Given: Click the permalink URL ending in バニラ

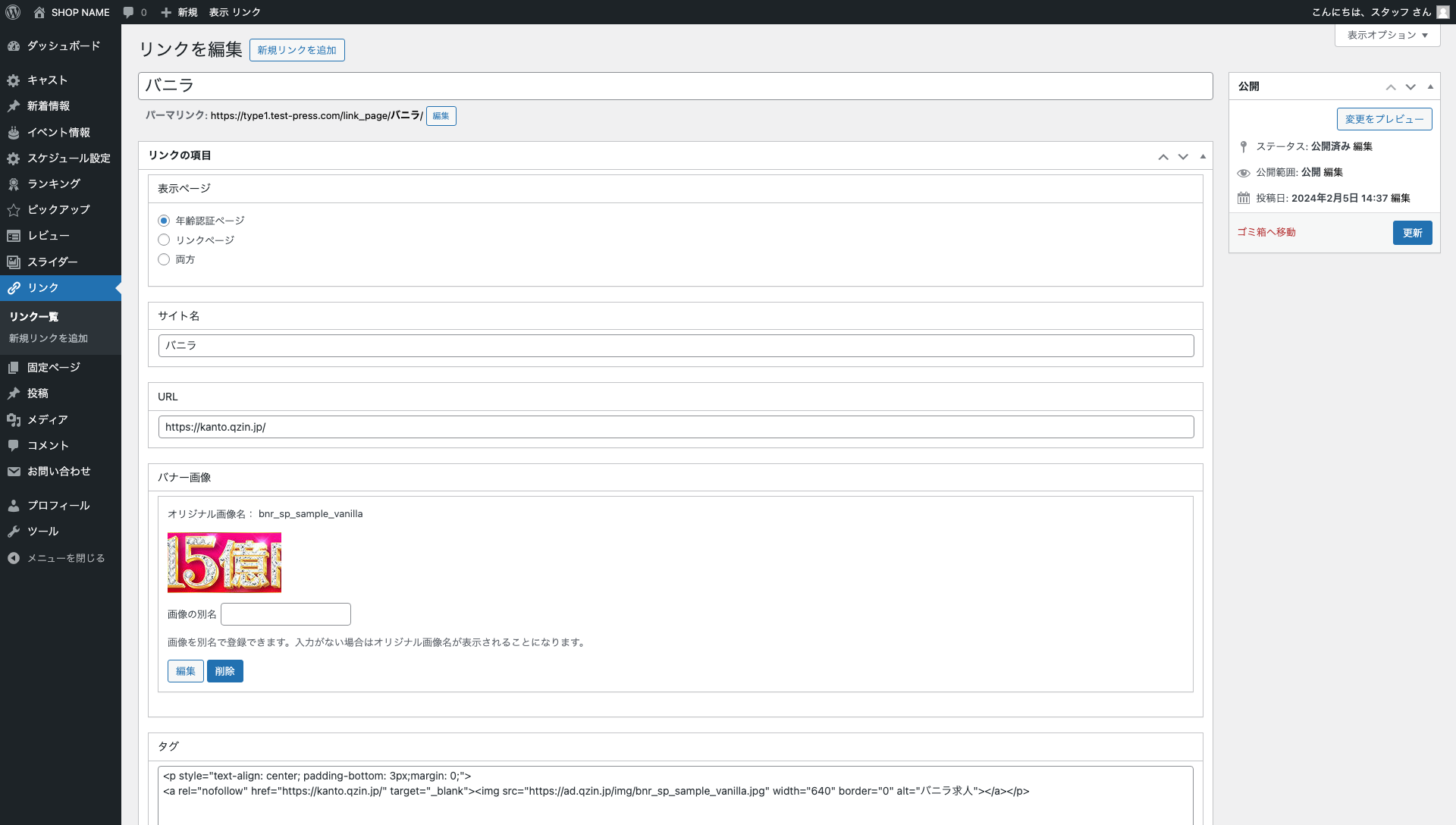Looking at the screenshot, I should pyautogui.click(x=316, y=116).
